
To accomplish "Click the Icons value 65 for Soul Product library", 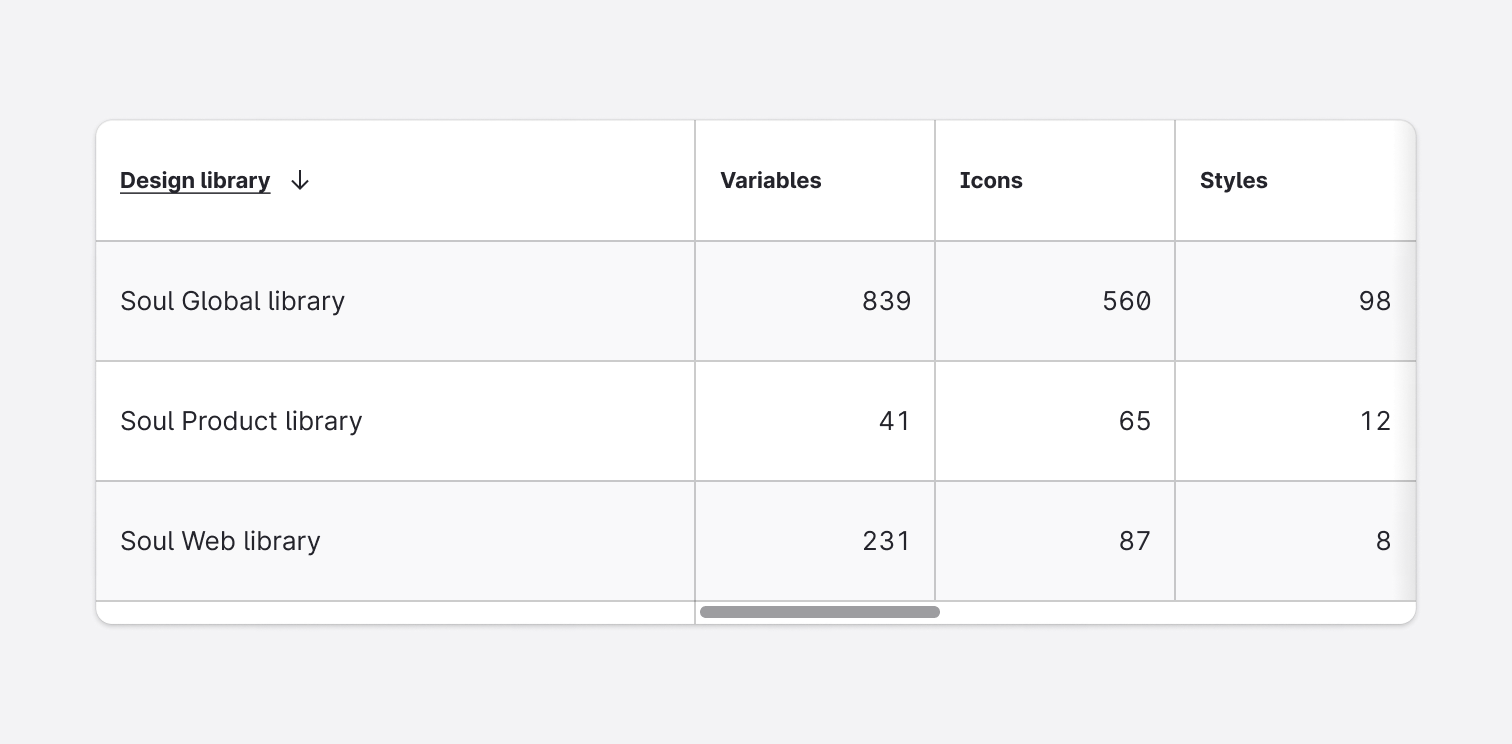I will click(x=1135, y=421).
